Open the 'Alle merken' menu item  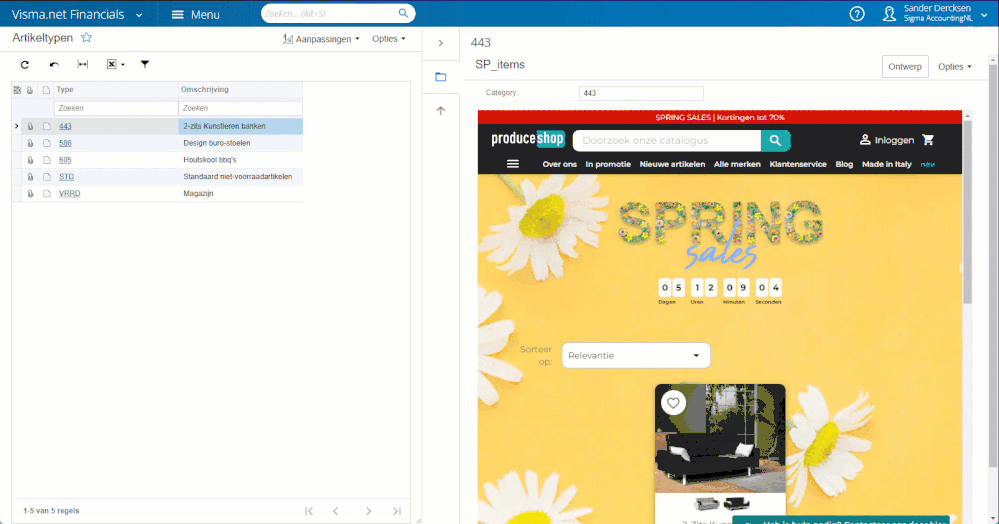(x=737, y=164)
